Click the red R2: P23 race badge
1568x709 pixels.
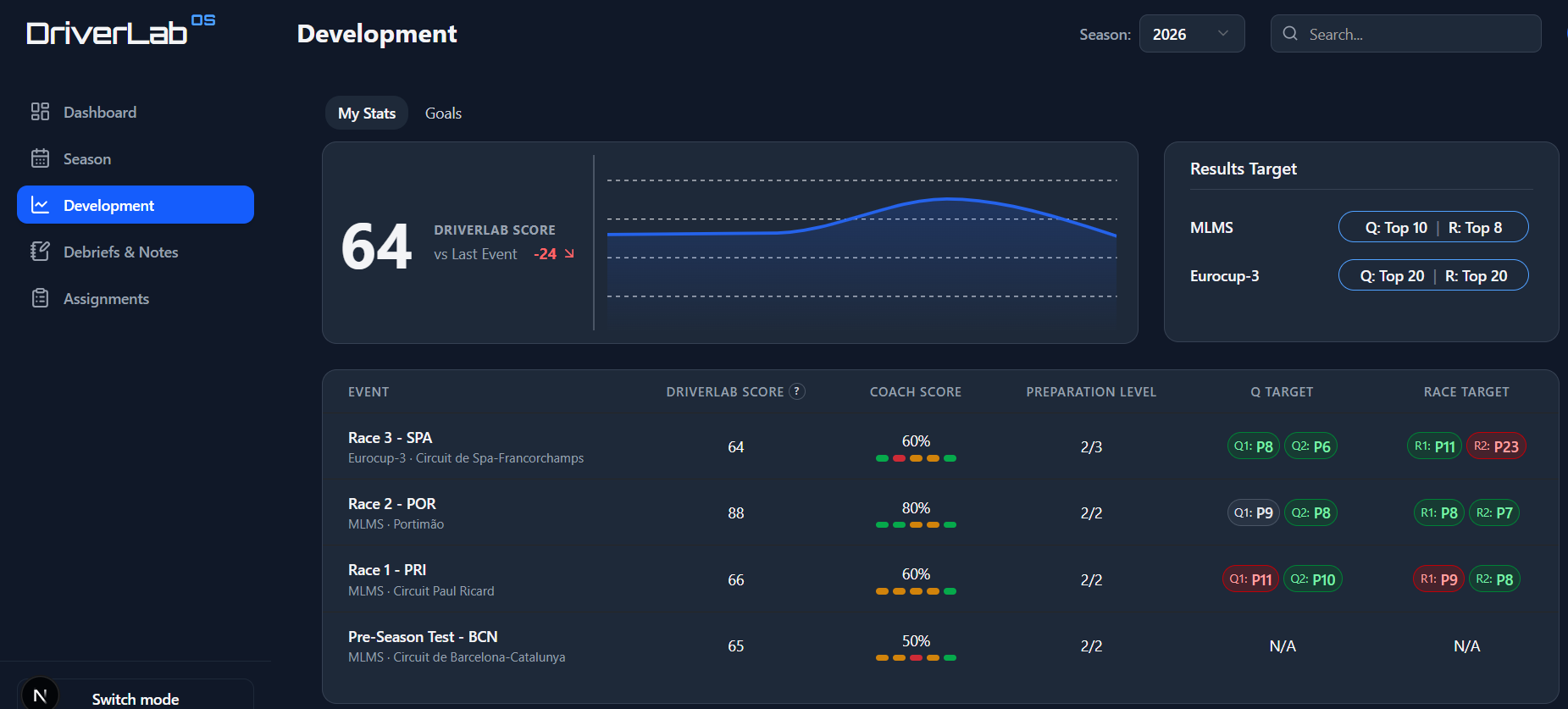click(1496, 446)
